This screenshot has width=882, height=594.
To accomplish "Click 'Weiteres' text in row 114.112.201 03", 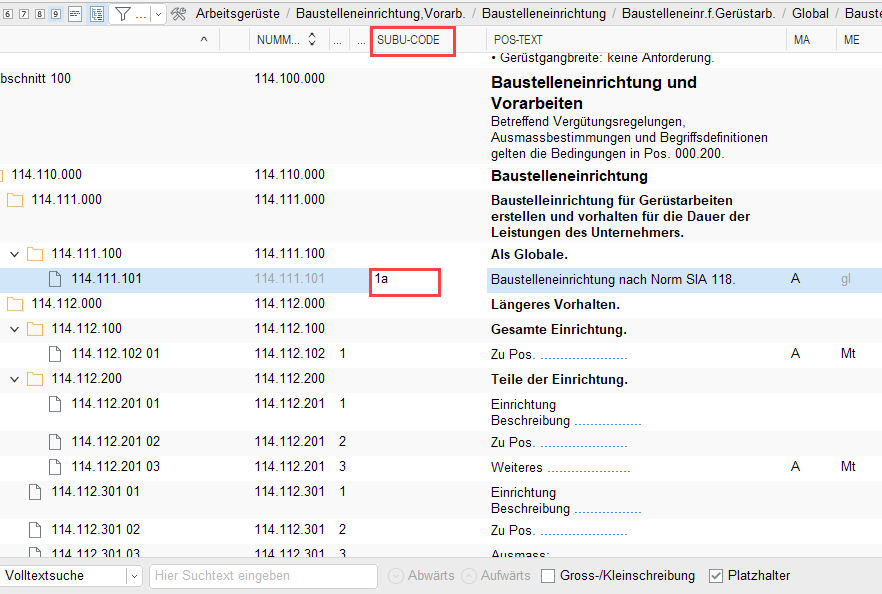I will tap(516, 467).
